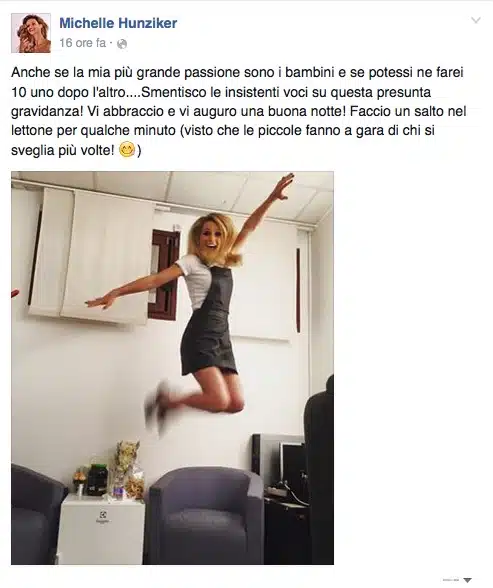Click the woman's raised hand in the photo
The height and width of the screenshot is (588, 493).
click(x=283, y=186)
